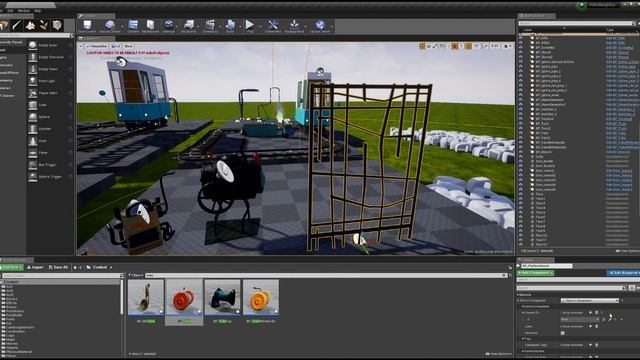Toggle the checkbox in Details Electric section
The height and width of the screenshot is (360, 640).
[563, 333]
